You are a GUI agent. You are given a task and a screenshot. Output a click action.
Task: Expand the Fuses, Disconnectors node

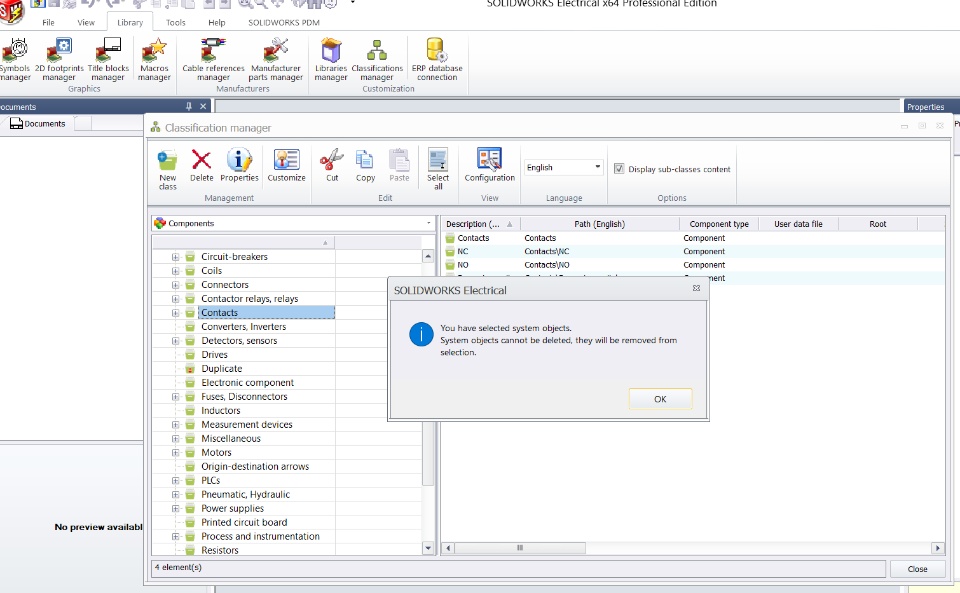(176, 397)
